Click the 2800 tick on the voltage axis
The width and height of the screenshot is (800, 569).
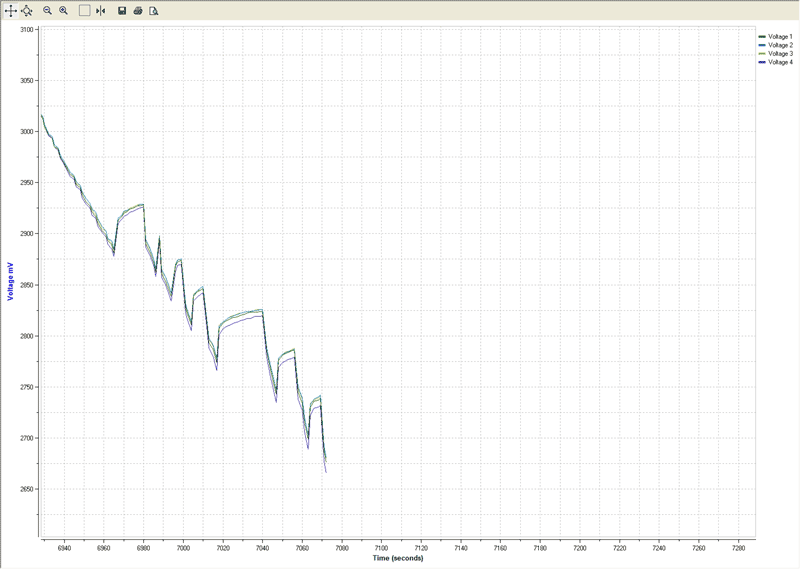(x=27, y=336)
